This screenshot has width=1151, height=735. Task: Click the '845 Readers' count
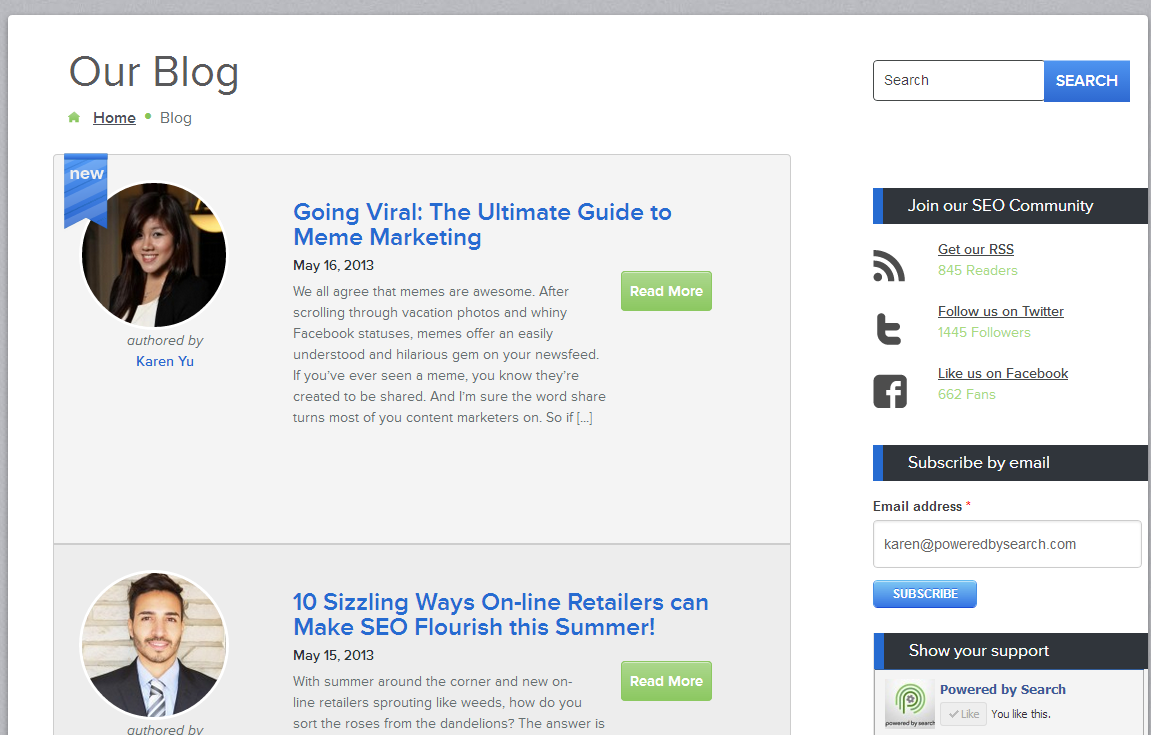point(978,270)
